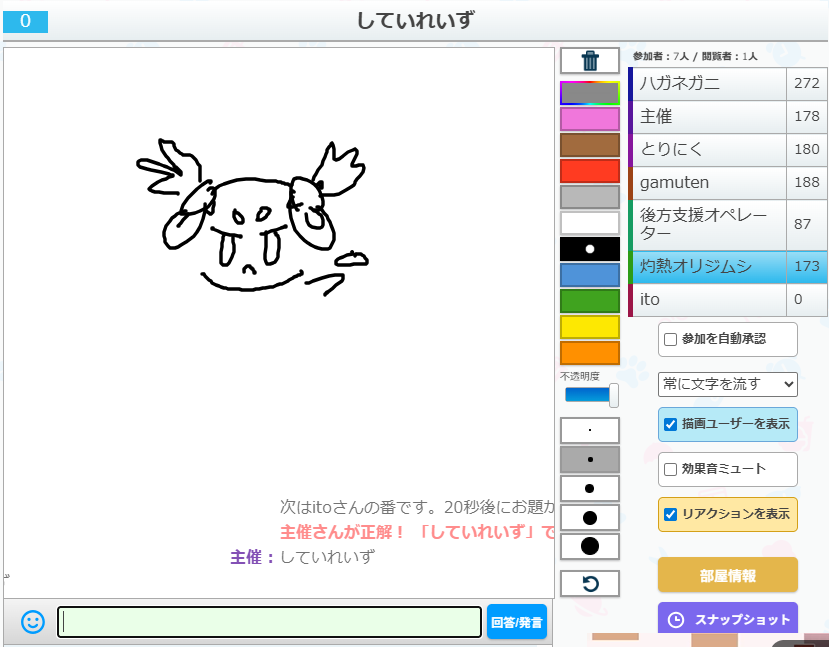Click the undo arrow icon
Viewport: 829px width, 647px height.
click(x=590, y=583)
